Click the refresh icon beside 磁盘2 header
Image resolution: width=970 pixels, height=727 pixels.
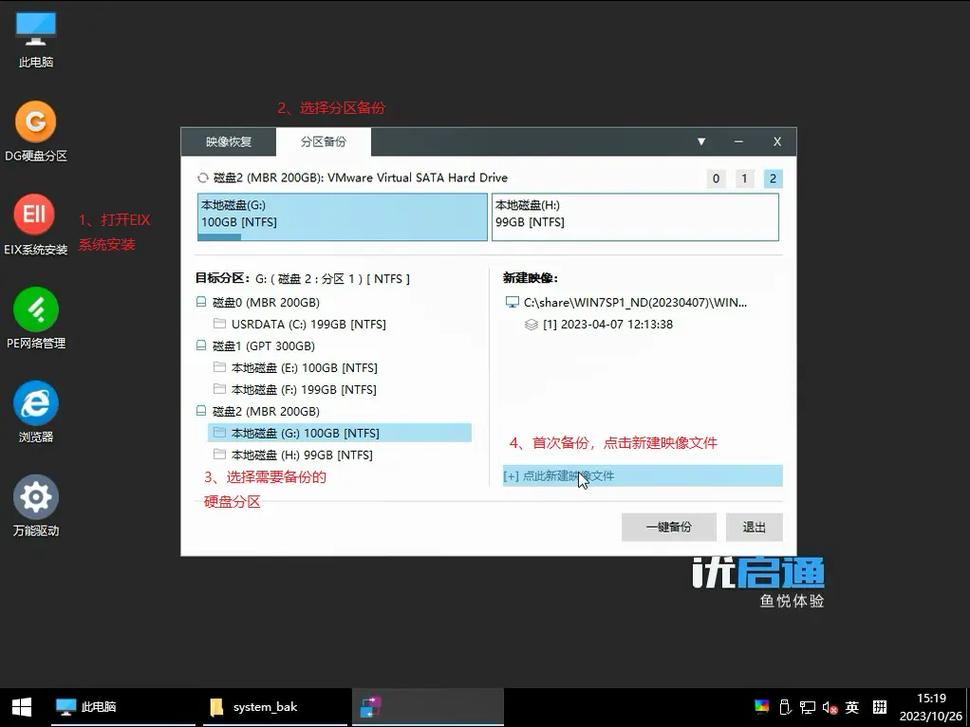(203, 178)
